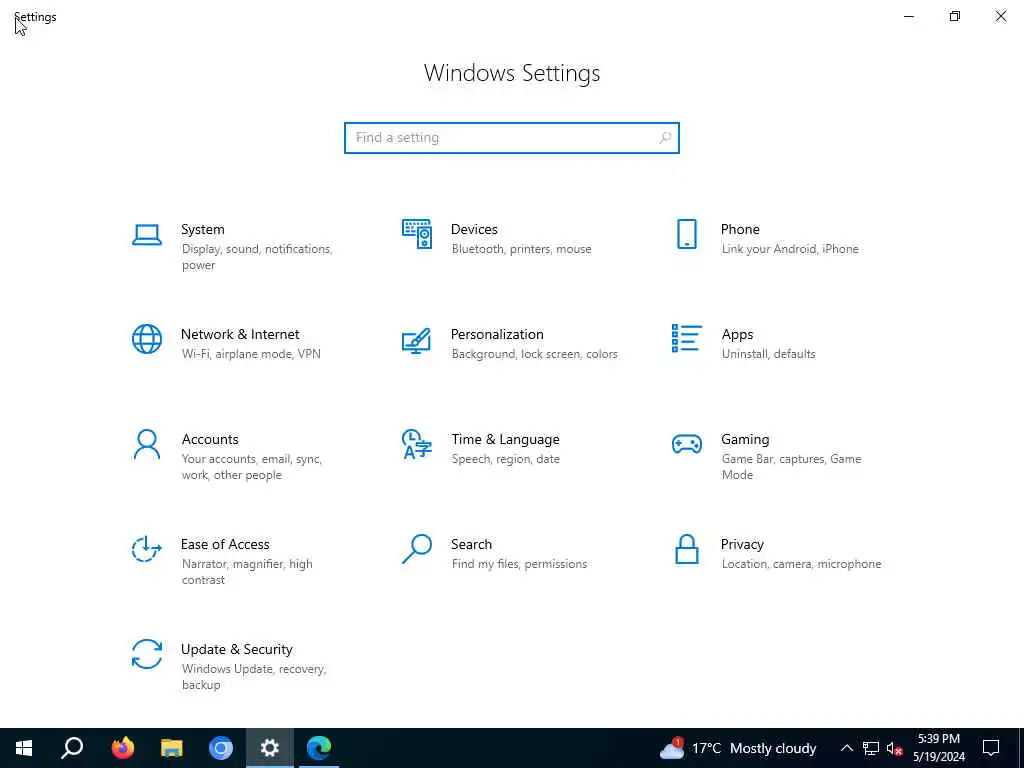Screen dimensions: 1024x768
Task: Open the Ease of Access icon
Action: [x=147, y=549]
